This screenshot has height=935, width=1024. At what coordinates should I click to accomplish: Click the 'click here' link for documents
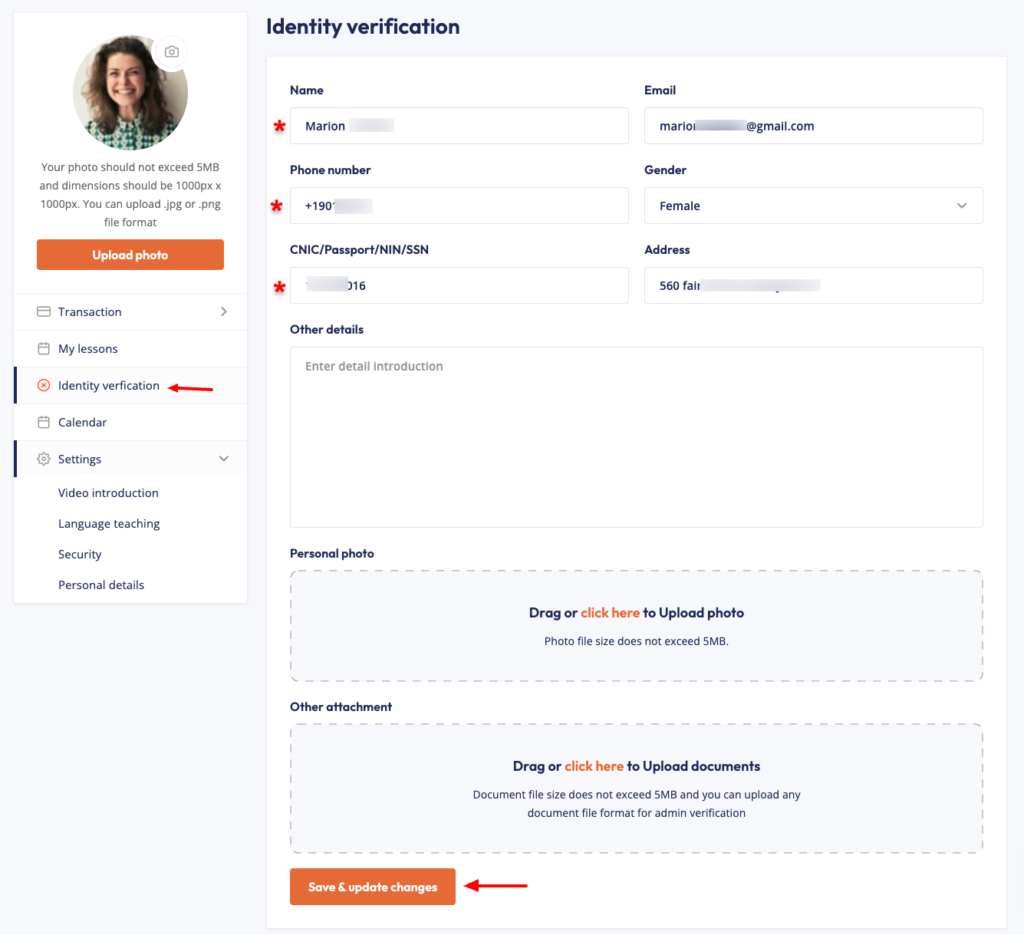tap(594, 766)
